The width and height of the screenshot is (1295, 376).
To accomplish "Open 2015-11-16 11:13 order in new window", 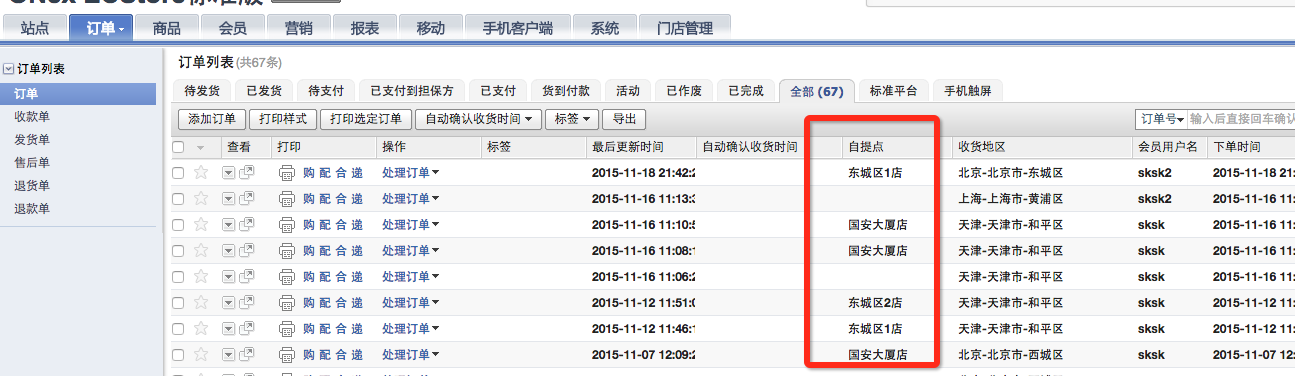I will (246, 198).
